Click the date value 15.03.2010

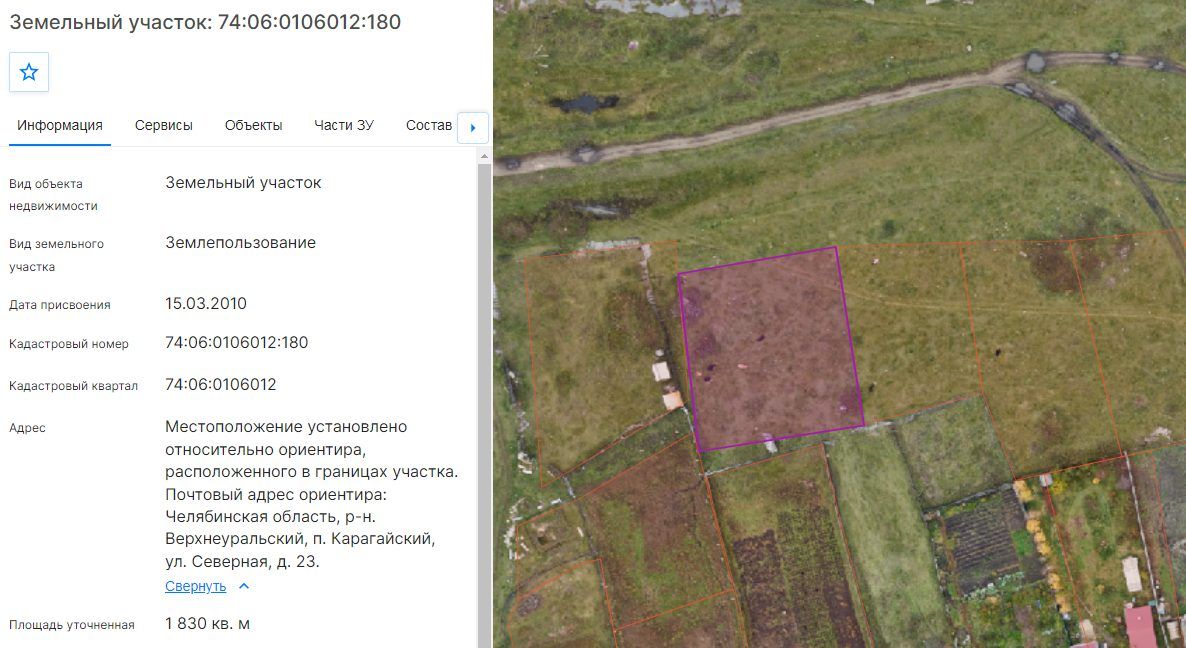point(206,304)
